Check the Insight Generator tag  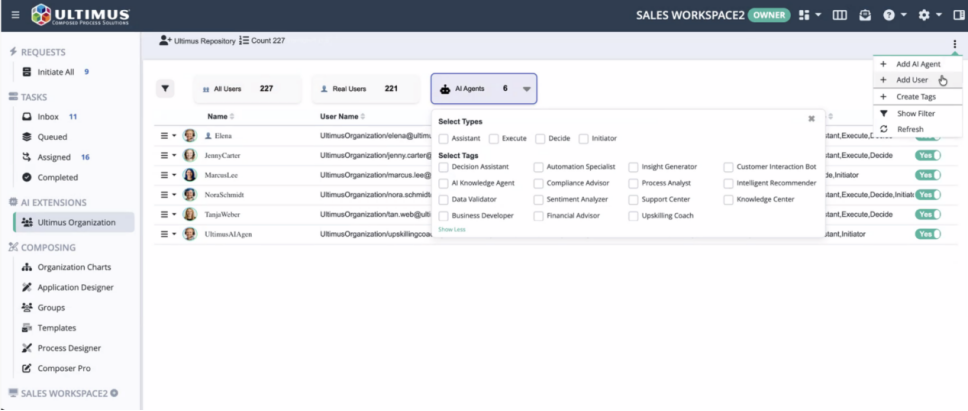[x=633, y=167]
